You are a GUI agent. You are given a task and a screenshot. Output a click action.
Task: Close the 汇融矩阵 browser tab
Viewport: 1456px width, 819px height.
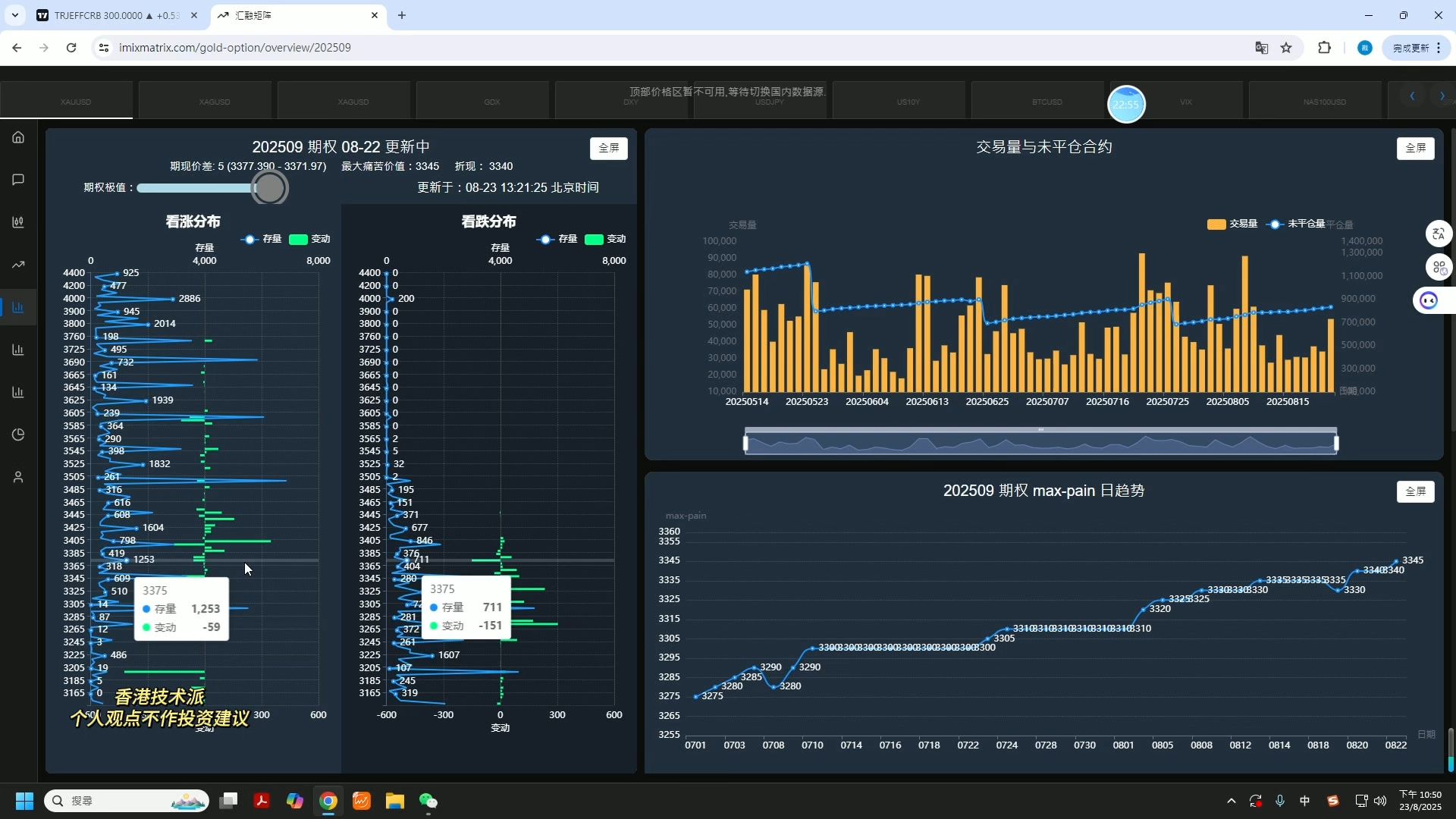pos(375,15)
